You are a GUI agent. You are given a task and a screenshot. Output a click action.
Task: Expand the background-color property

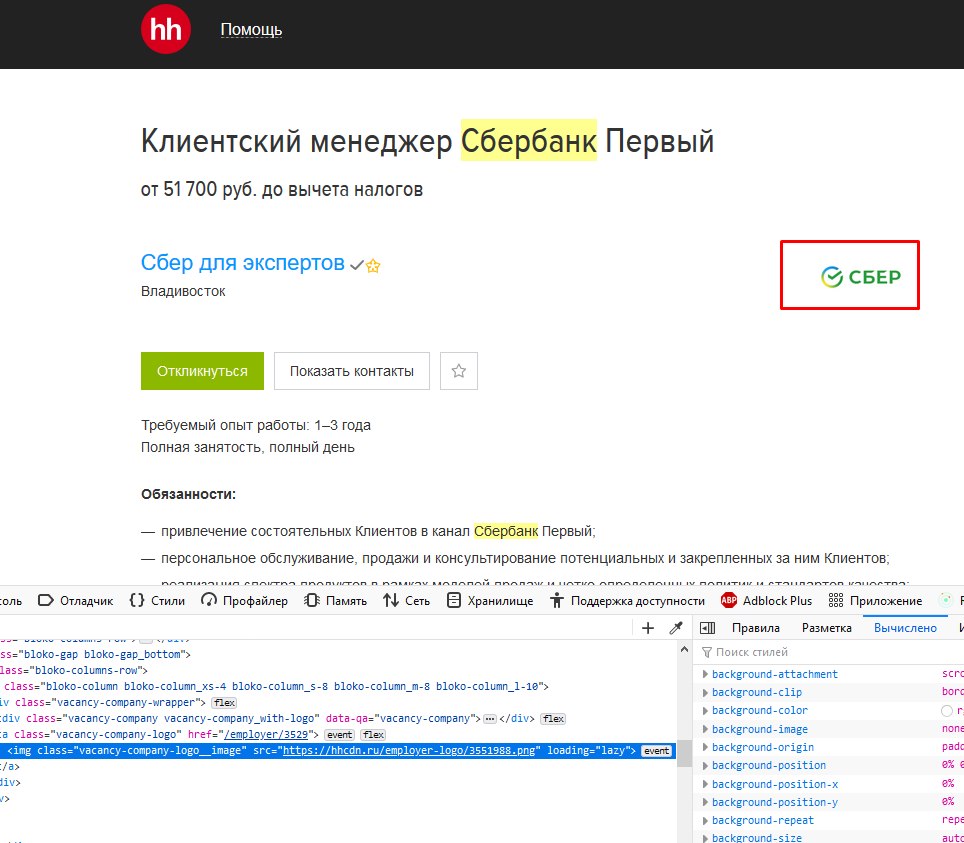click(705, 711)
